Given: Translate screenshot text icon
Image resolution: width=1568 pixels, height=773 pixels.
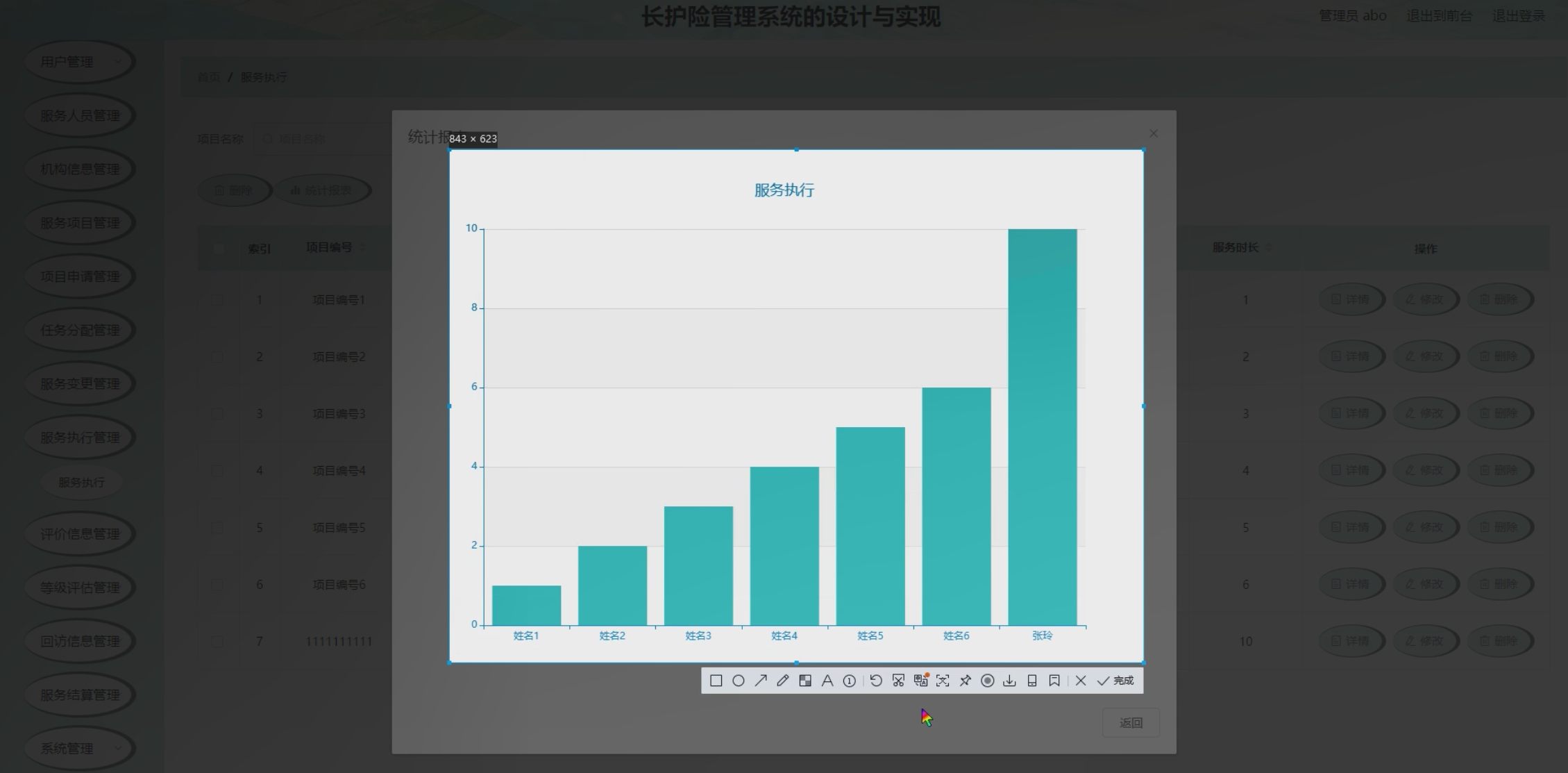Looking at the screenshot, I should point(920,681).
